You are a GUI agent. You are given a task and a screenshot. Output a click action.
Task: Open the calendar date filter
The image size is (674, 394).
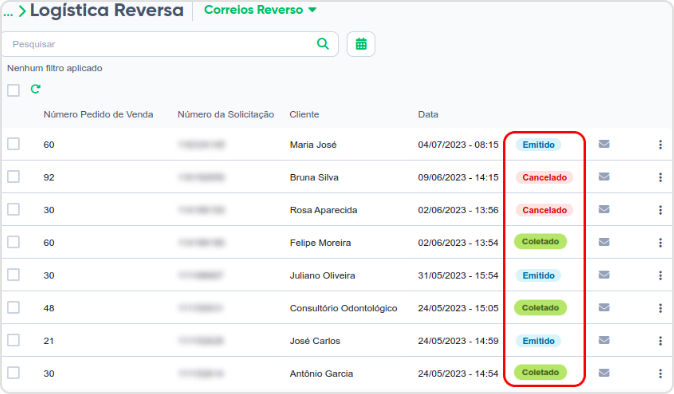point(361,44)
